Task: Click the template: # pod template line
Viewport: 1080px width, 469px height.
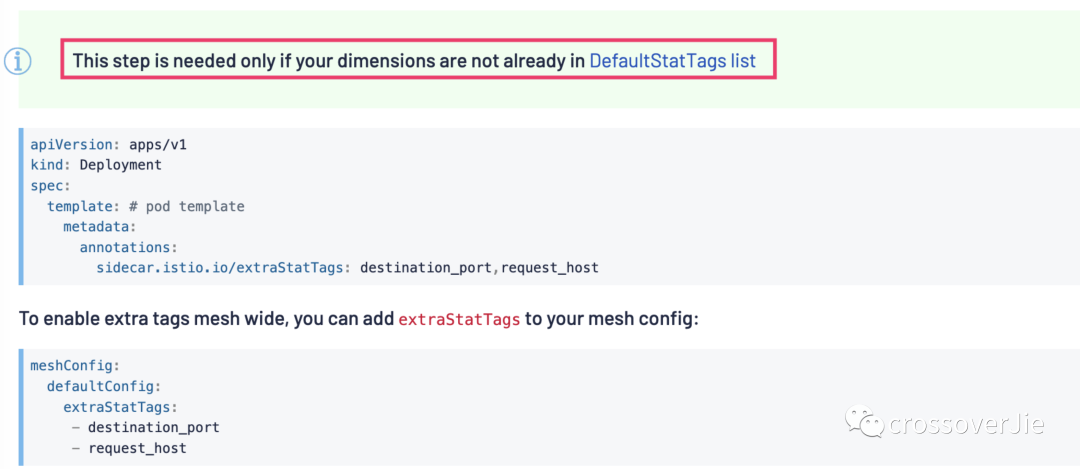Action: pos(145,206)
